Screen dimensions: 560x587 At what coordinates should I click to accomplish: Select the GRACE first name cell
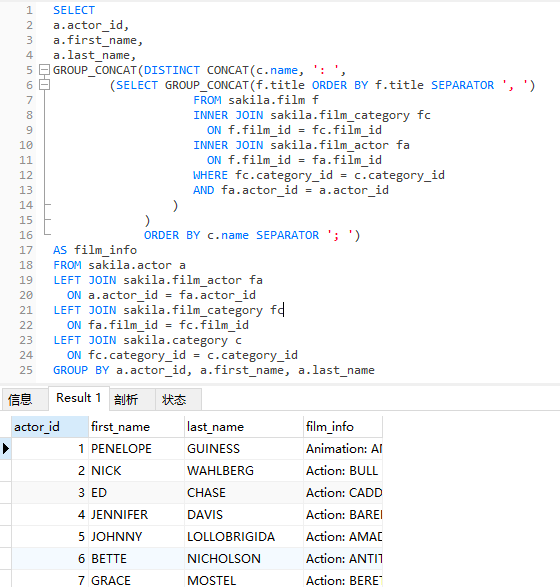136,579
